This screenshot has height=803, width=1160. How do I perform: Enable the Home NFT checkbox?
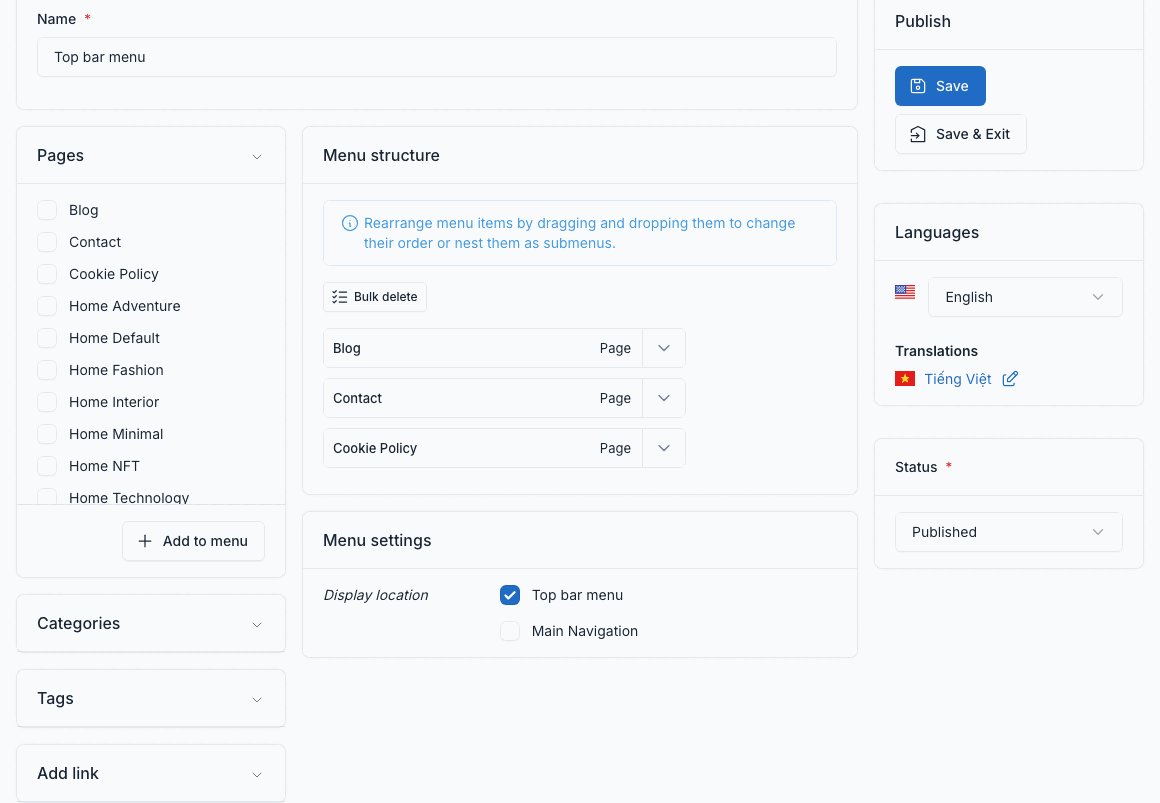point(47,466)
